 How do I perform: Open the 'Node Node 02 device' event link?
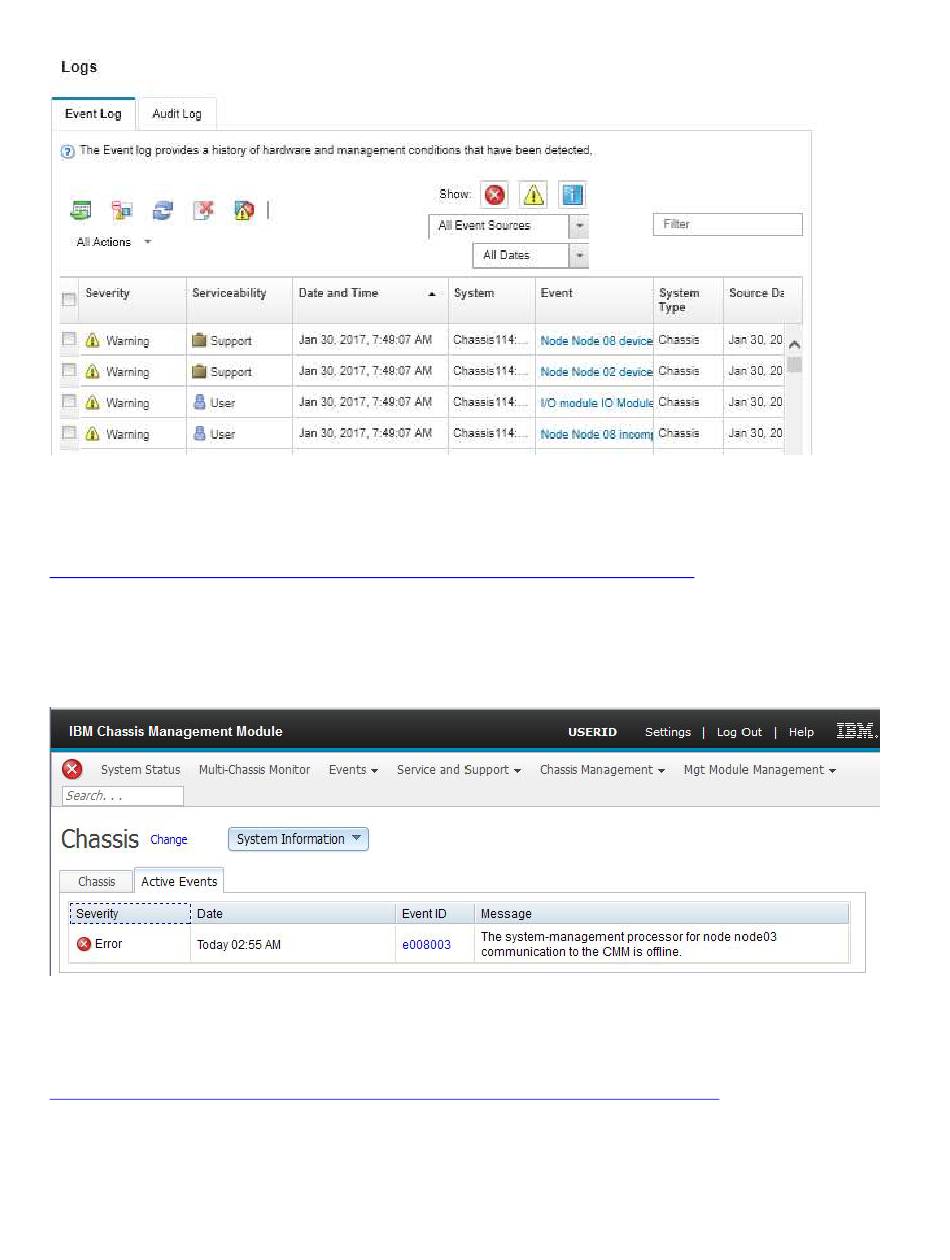tap(596, 372)
